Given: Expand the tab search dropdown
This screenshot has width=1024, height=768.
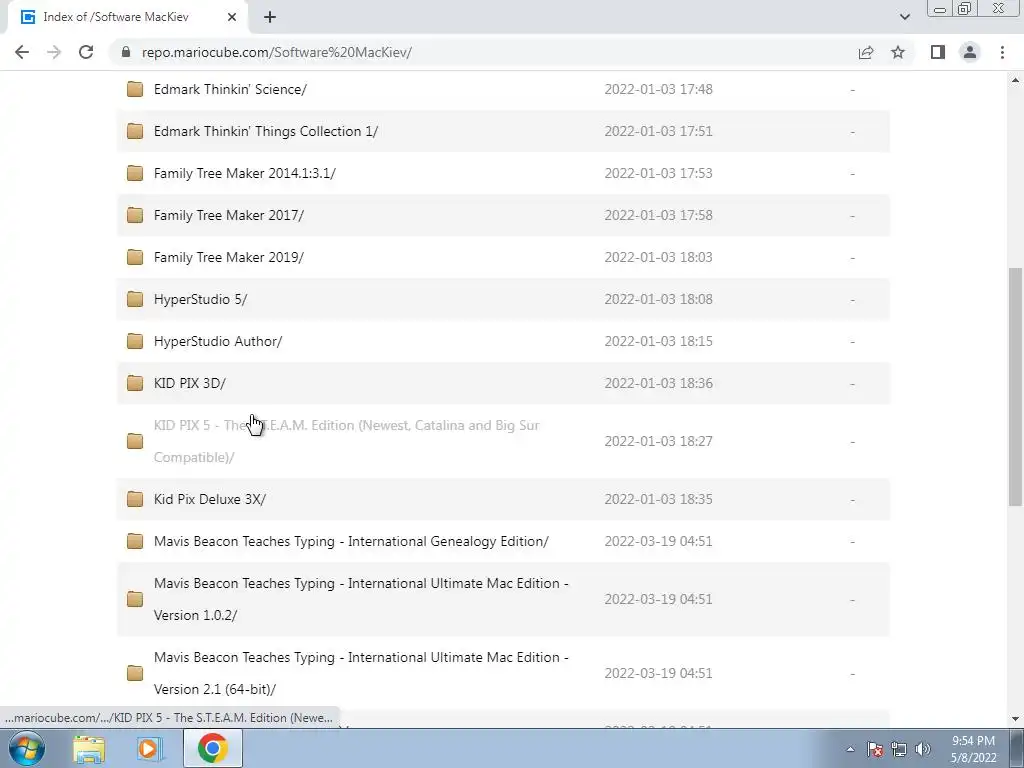Looking at the screenshot, I should point(904,17).
